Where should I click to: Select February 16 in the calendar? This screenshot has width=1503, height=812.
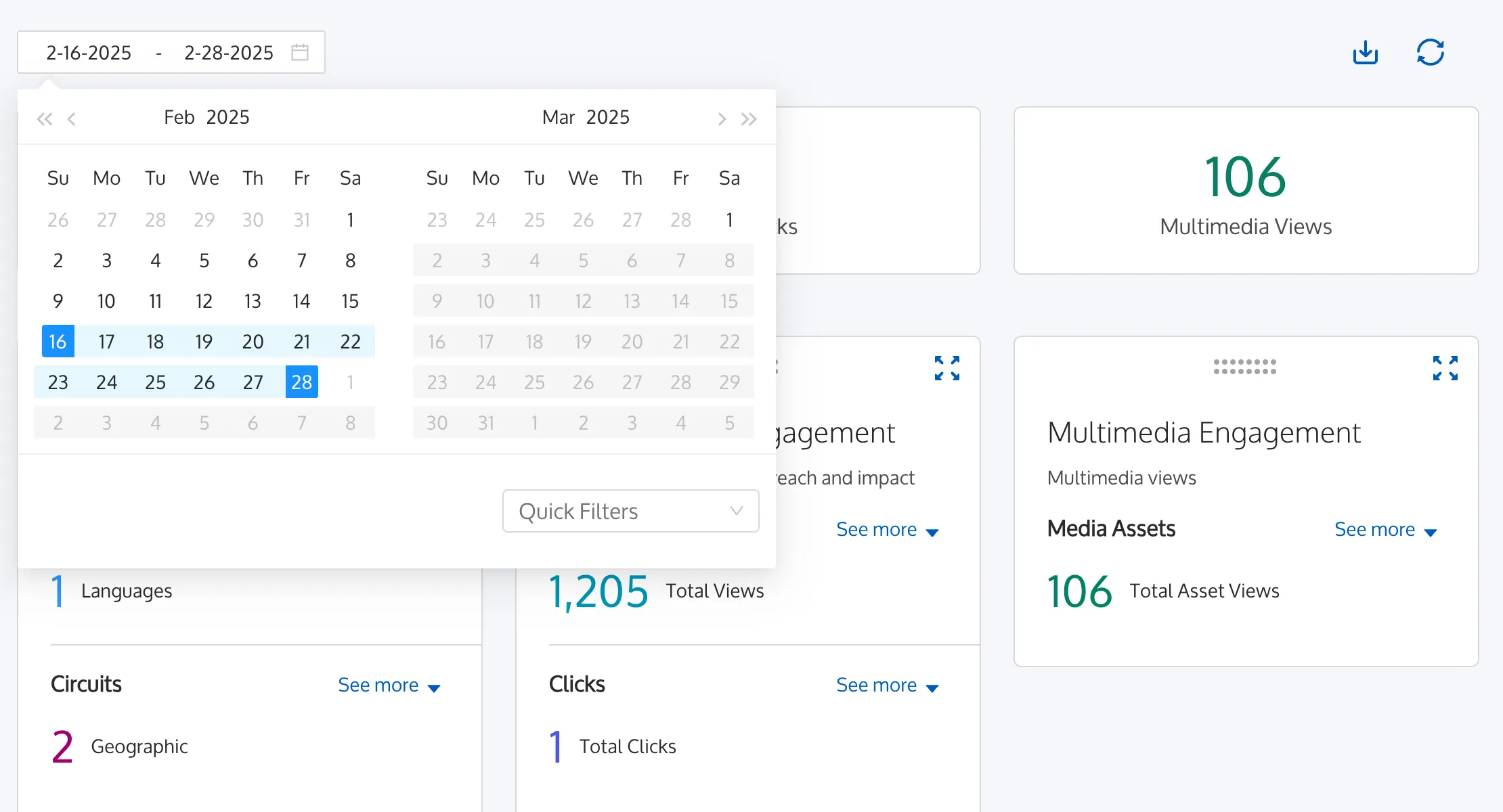tap(58, 341)
